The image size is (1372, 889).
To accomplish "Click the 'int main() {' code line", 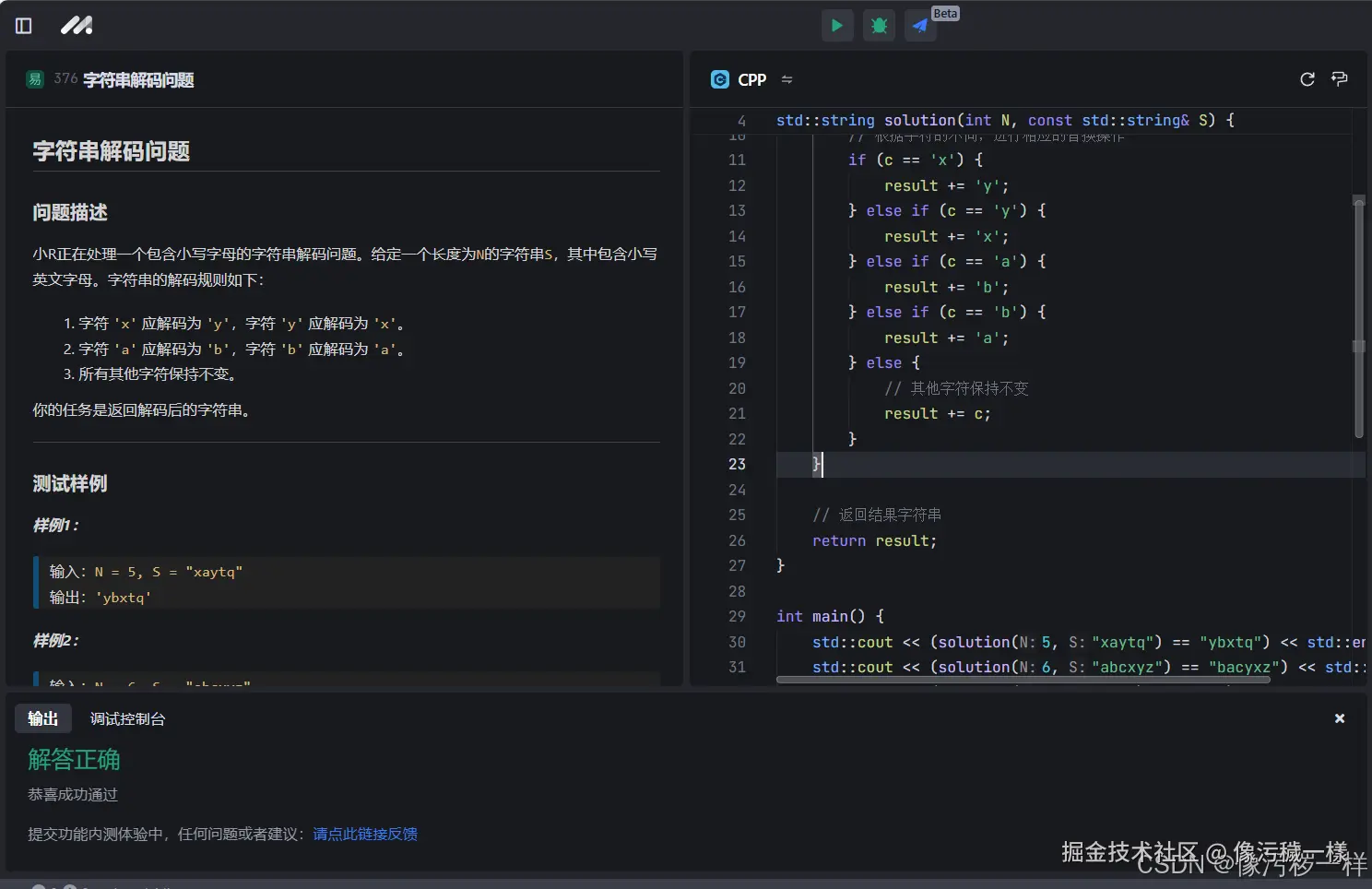I will (x=830, y=616).
